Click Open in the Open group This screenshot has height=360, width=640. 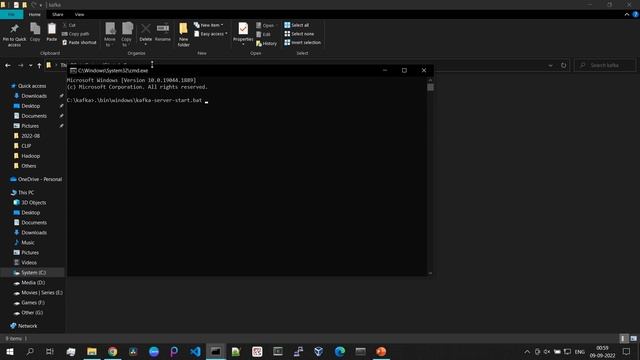[265, 25]
